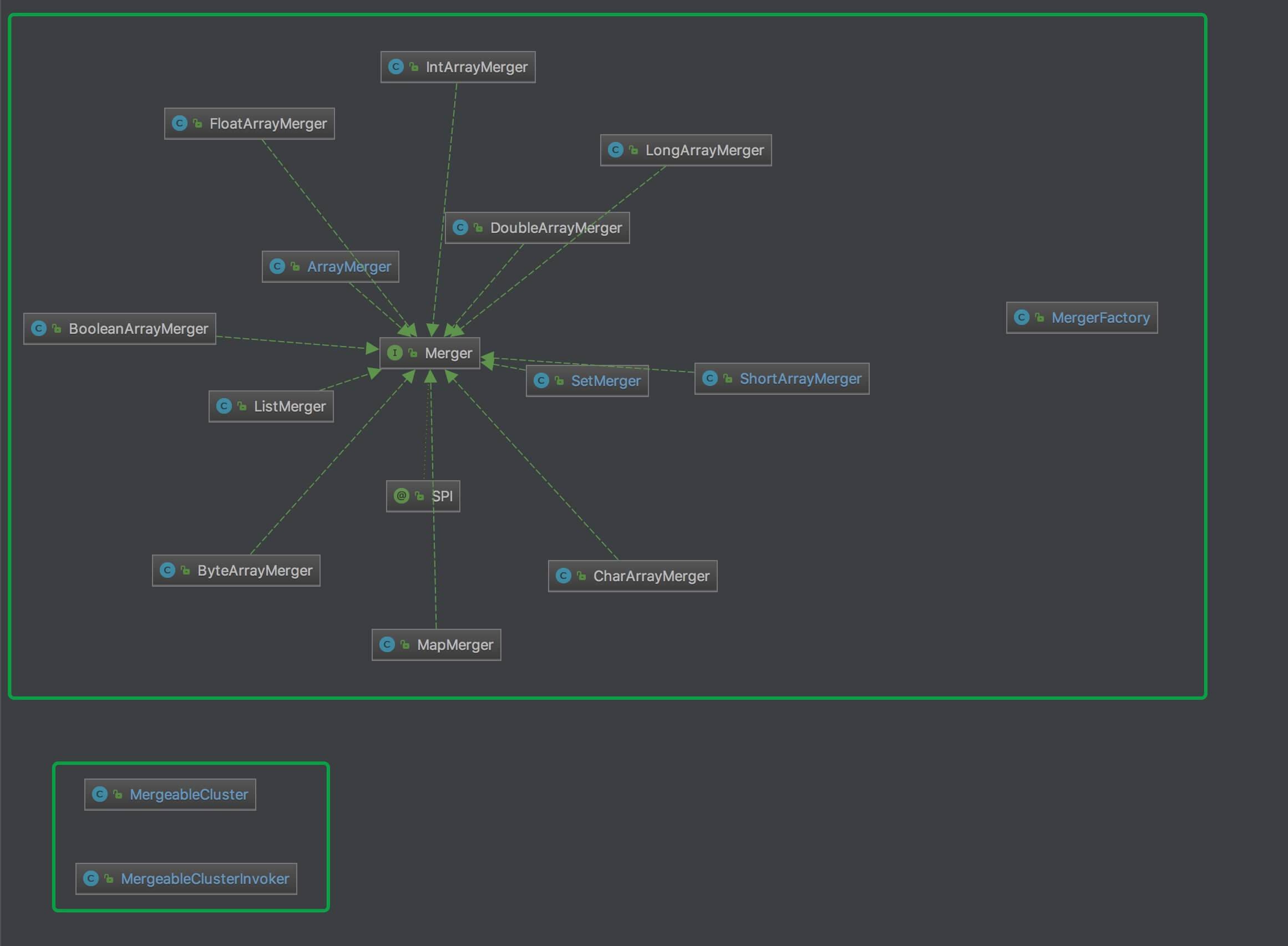This screenshot has width=1288, height=946.
Task: Click the Merger interface label
Action: [x=448, y=353]
